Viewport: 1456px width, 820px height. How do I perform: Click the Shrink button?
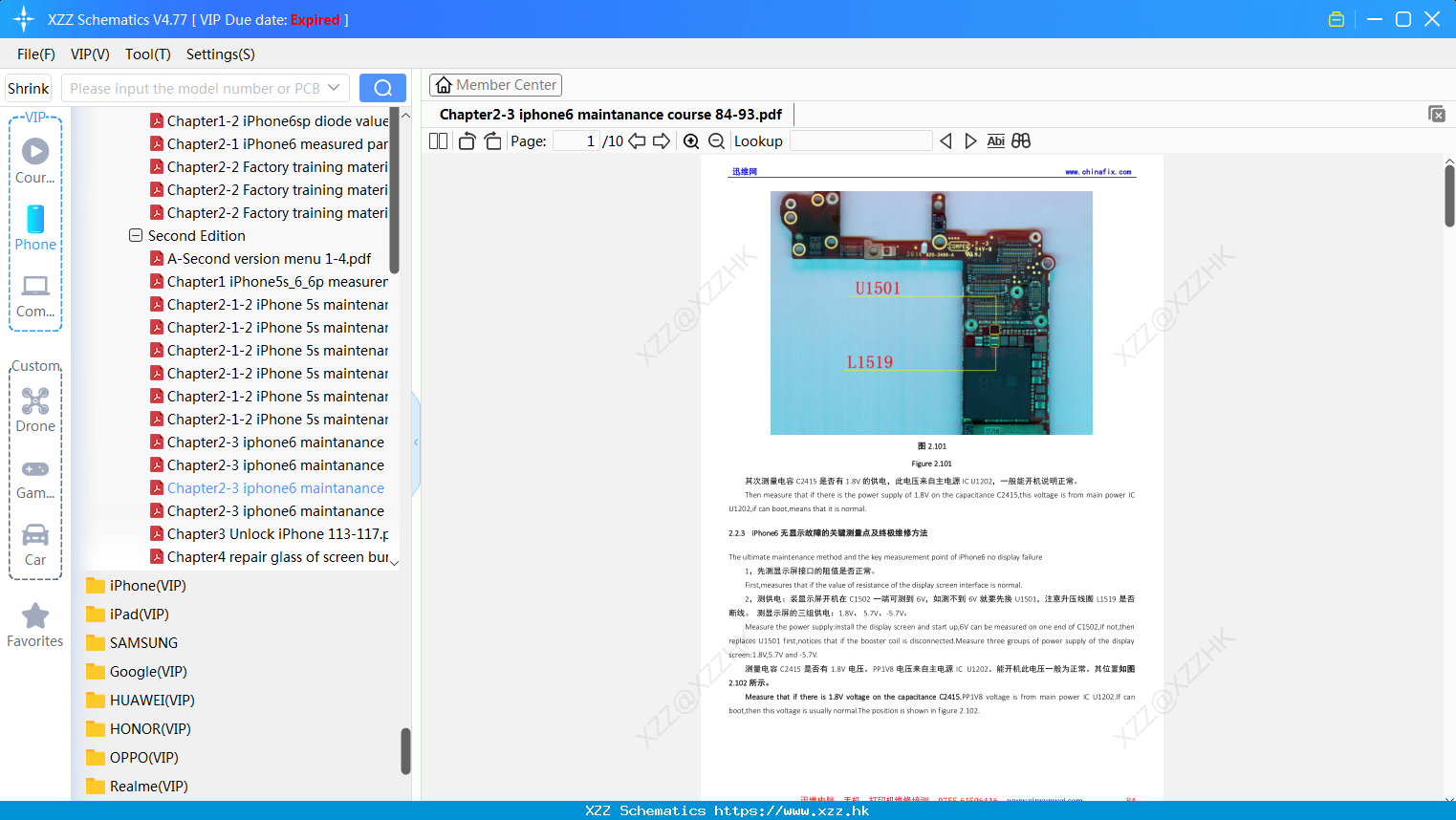(x=28, y=88)
